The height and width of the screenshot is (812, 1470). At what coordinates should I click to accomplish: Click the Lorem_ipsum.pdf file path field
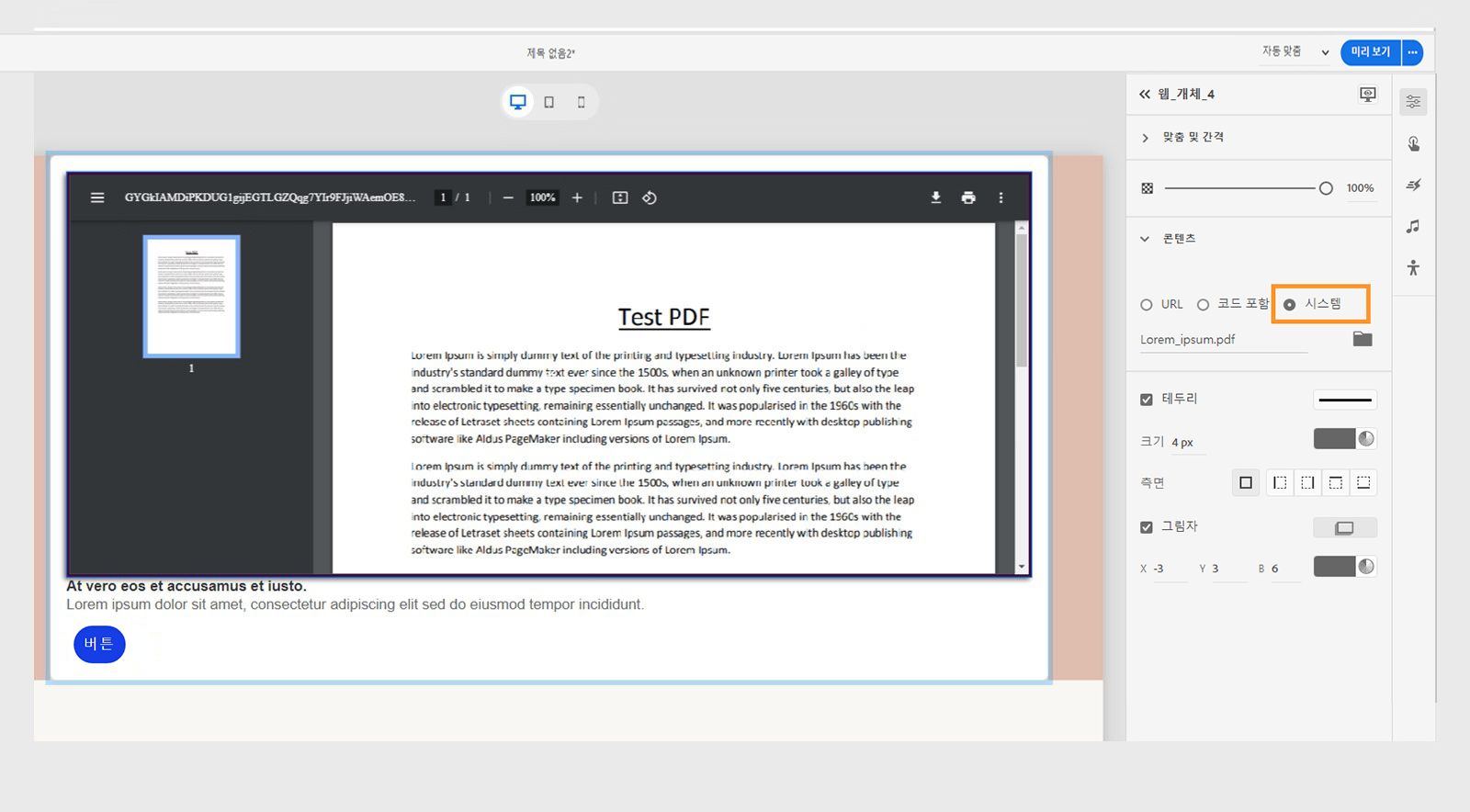point(1223,340)
